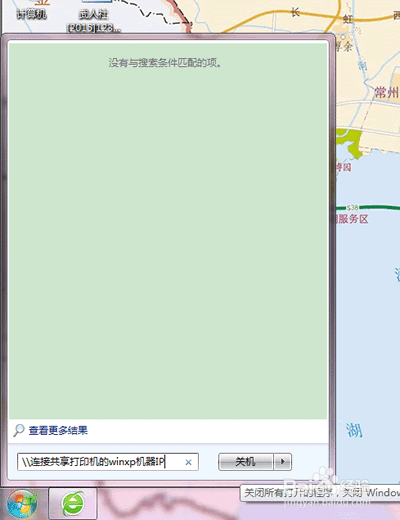Image resolution: width=400 pixels, height=520 pixels.
Task: Open the Windows Start orb
Action: coord(22,504)
